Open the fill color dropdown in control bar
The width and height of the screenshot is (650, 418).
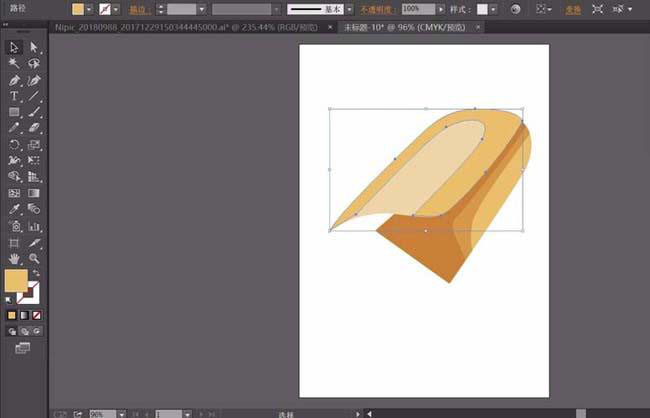[x=91, y=9]
